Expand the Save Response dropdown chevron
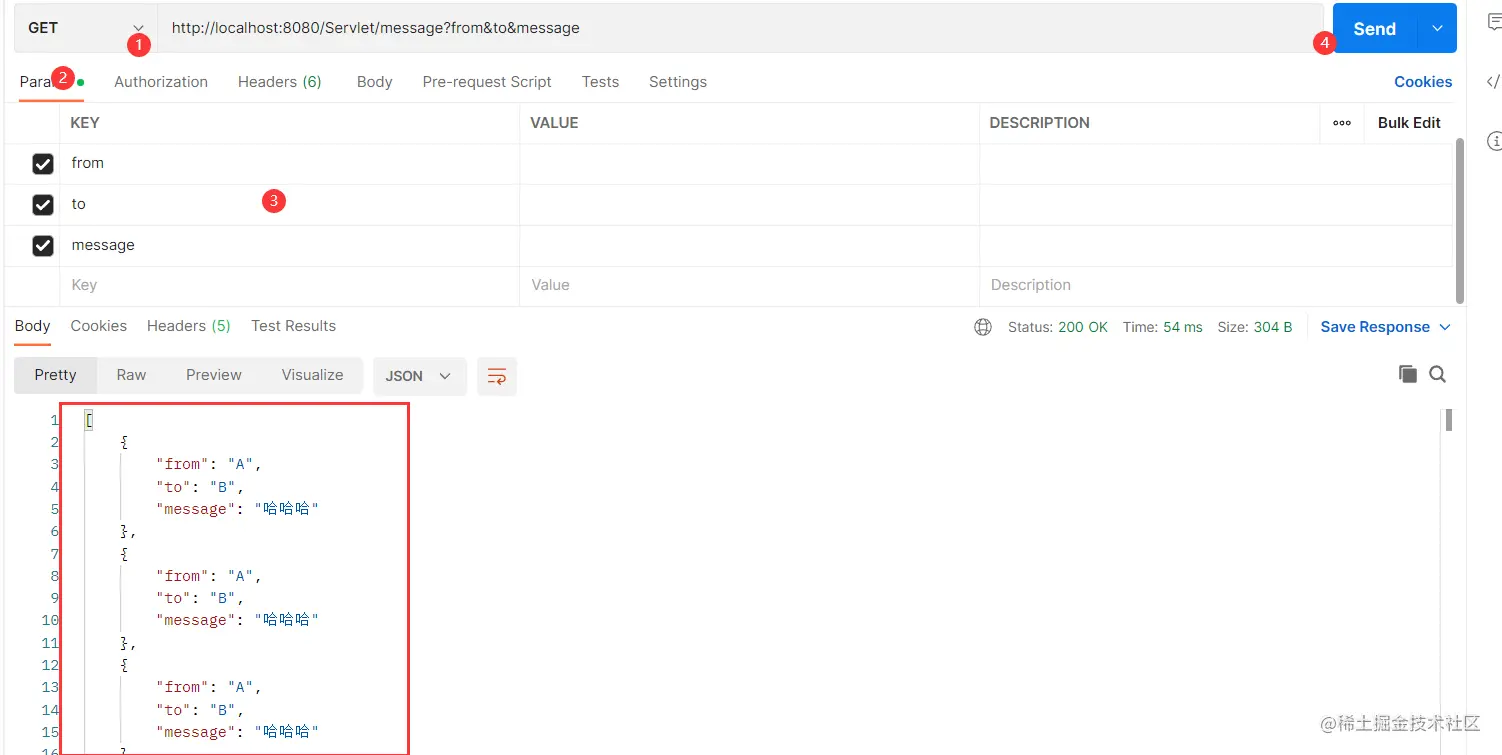The height and width of the screenshot is (755, 1502). point(1445,327)
